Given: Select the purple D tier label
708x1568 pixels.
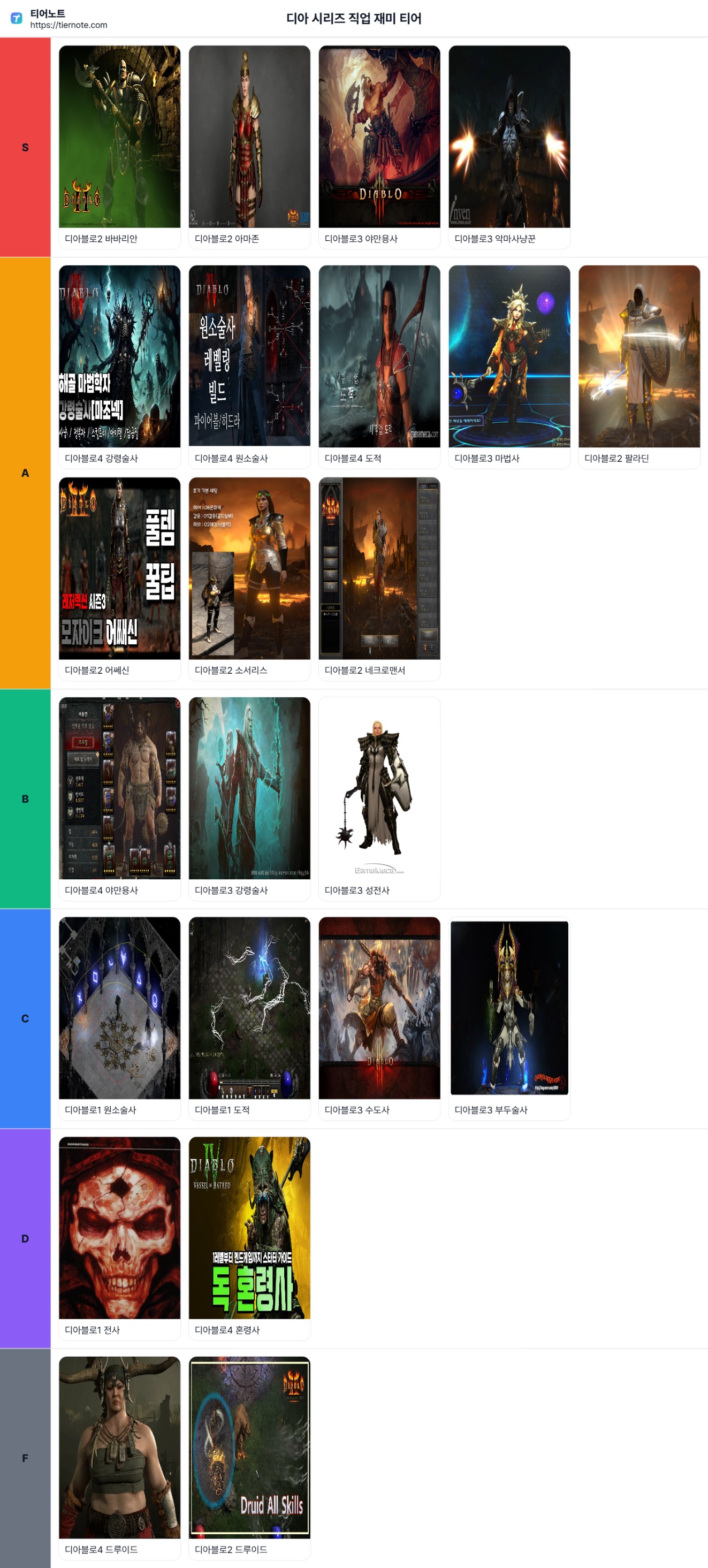Looking at the screenshot, I should (x=25, y=1238).
